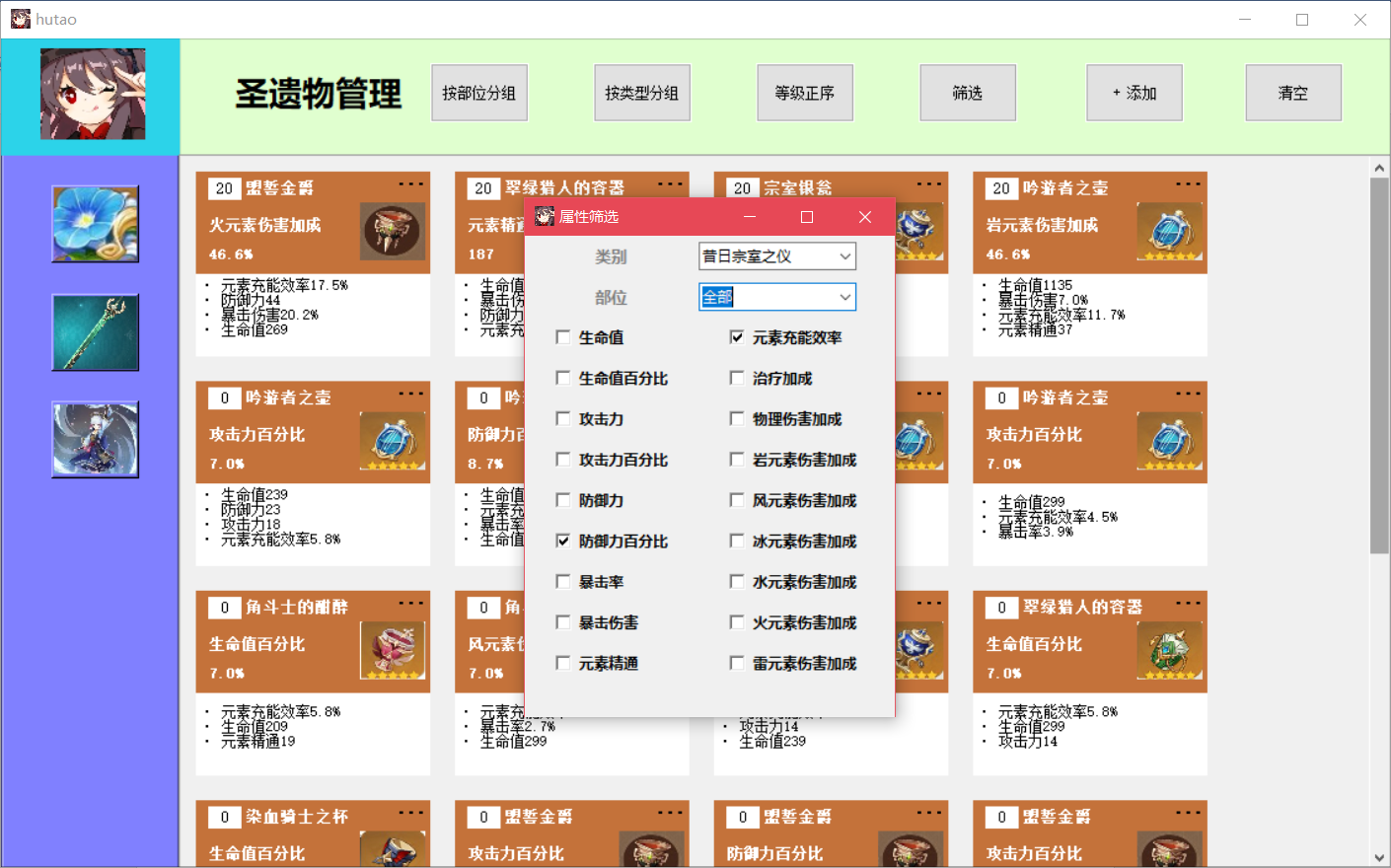The height and width of the screenshot is (868, 1391).
Task: Open ... menu on level 0 翠绿猎人的容器 card
Action: [1189, 603]
